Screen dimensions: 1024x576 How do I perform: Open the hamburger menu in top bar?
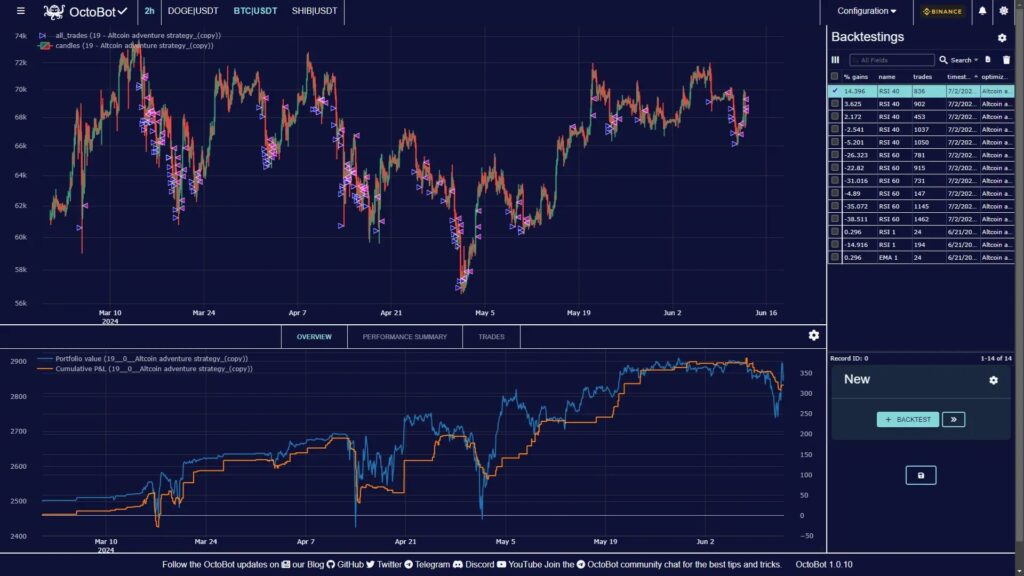(21, 11)
